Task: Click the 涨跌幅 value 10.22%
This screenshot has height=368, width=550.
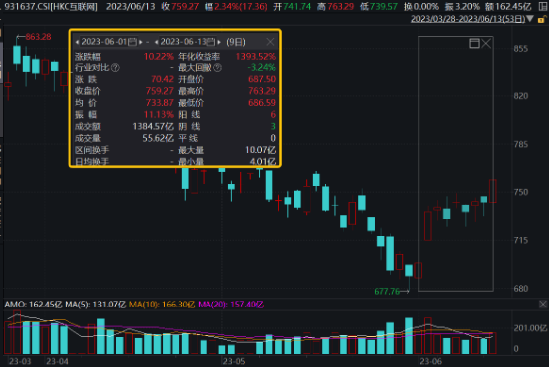Action: (x=159, y=56)
